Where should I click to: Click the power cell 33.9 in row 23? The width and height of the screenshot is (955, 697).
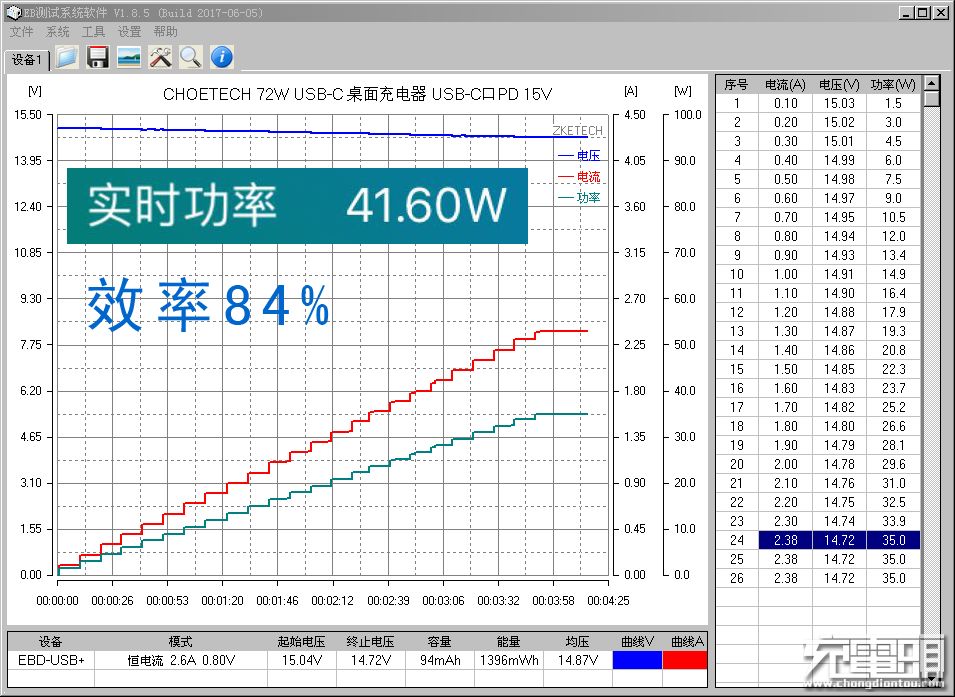tap(893, 521)
